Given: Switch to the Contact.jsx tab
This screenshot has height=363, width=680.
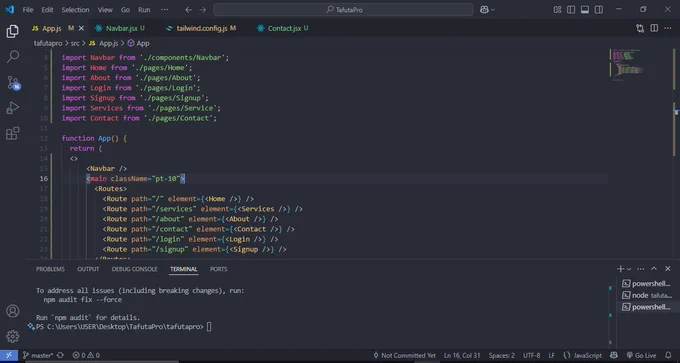Looking at the screenshot, I should click(283, 28).
